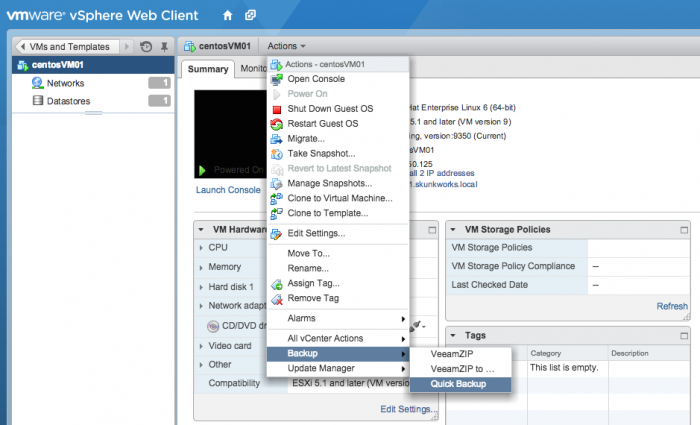Click Edit Settings... link under VM Hardware
Viewport: 700px width, 425px height.
[x=408, y=409]
